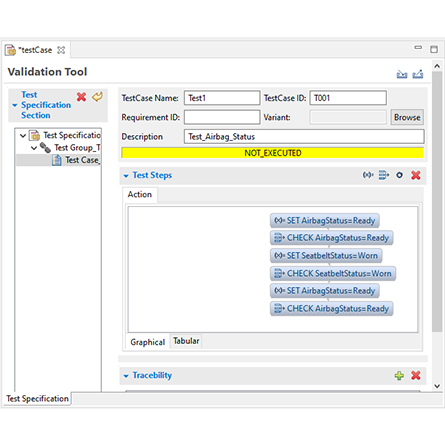Click the add SET step icon in Test Steps

(368, 175)
